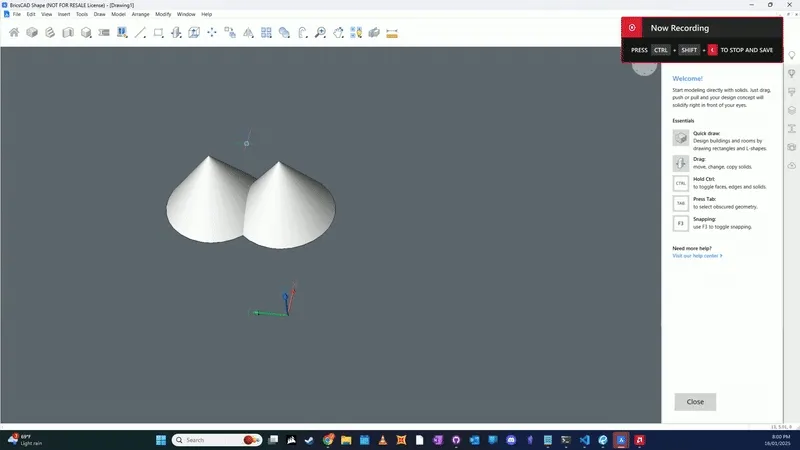Click the blue columns tool icon
The image size is (800, 450).
[122, 33]
